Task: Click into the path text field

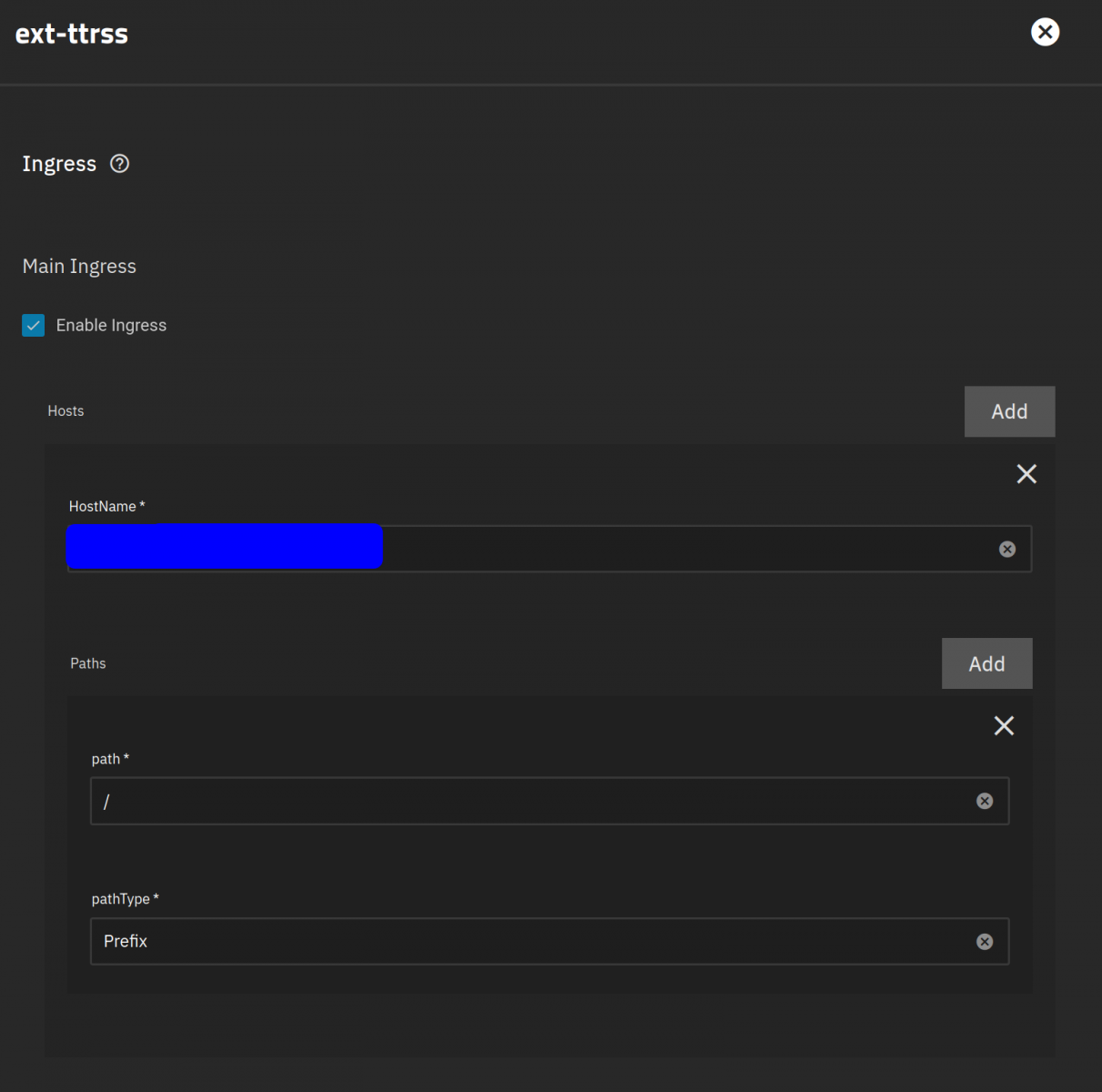Action: [528, 801]
